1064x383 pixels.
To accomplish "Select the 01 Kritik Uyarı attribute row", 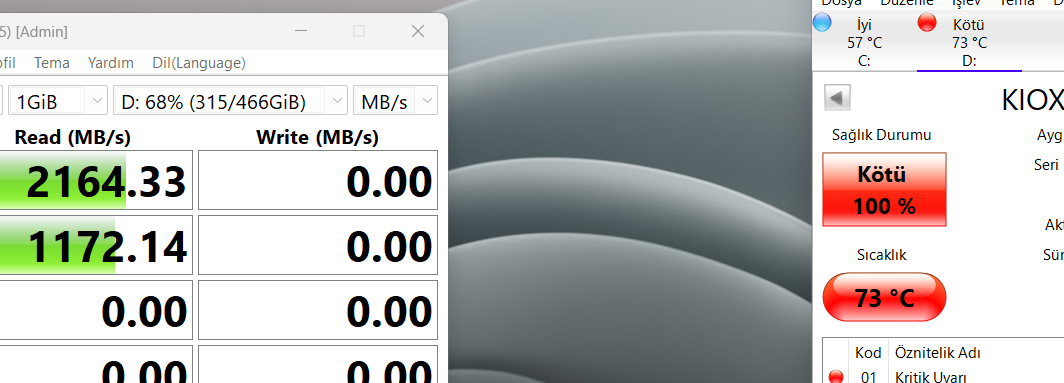I will [943, 377].
